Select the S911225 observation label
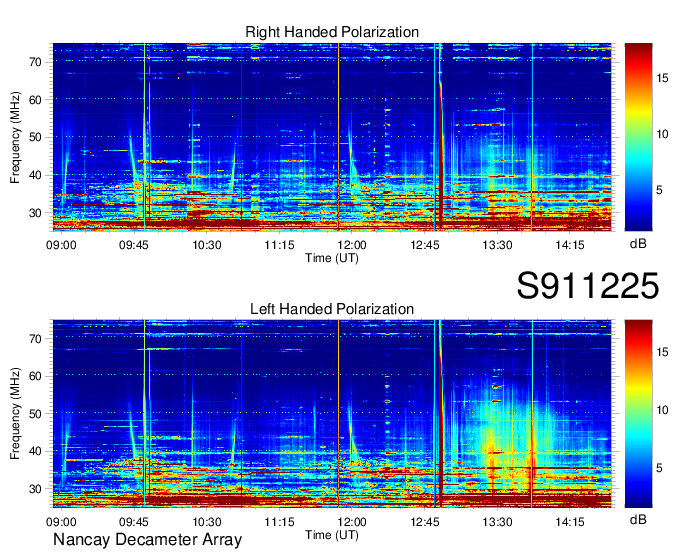Viewport: 680px width, 552px height. coord(588,286)
